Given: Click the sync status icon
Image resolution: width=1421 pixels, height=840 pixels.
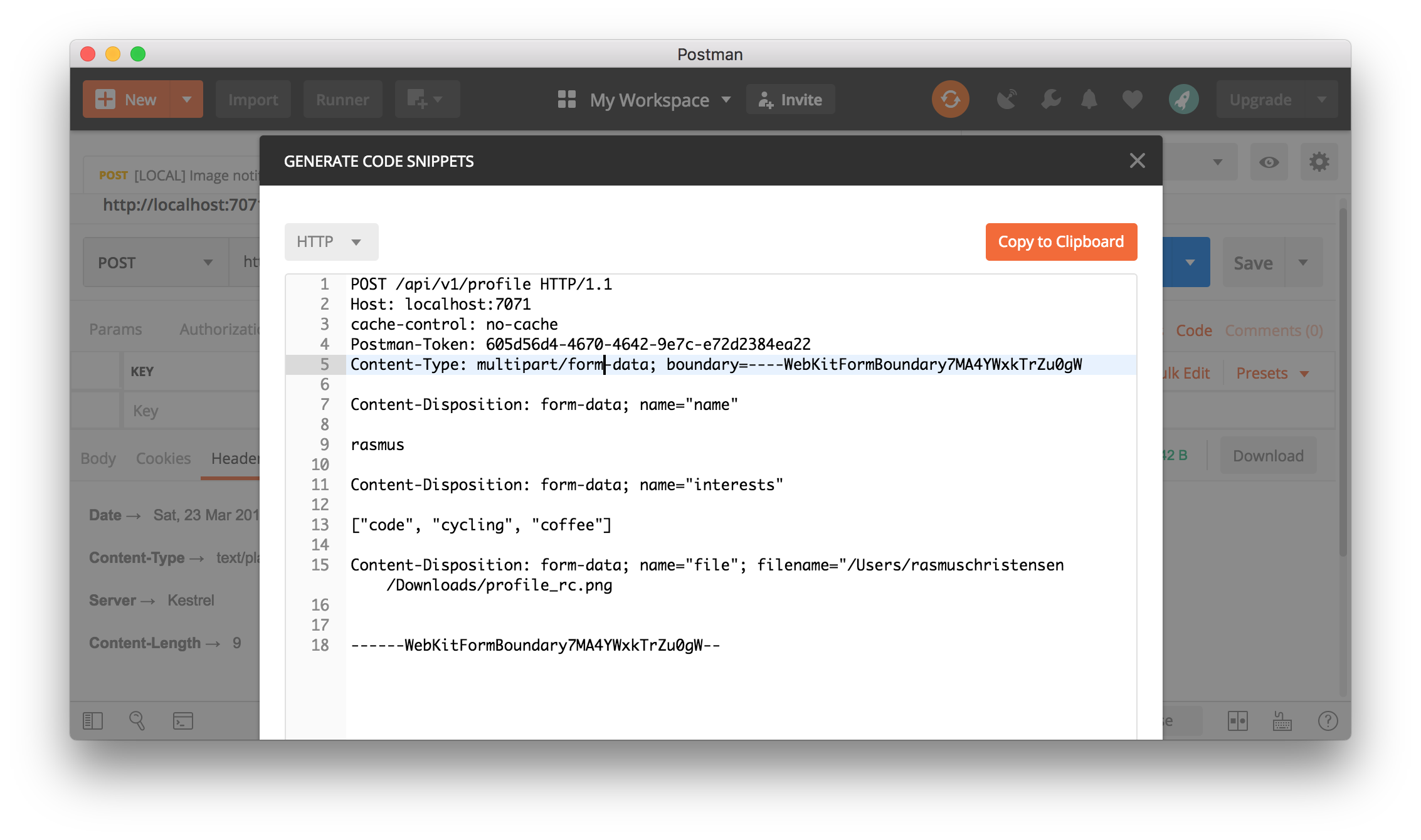Looking at the screenshot, I should pos(950,99).
